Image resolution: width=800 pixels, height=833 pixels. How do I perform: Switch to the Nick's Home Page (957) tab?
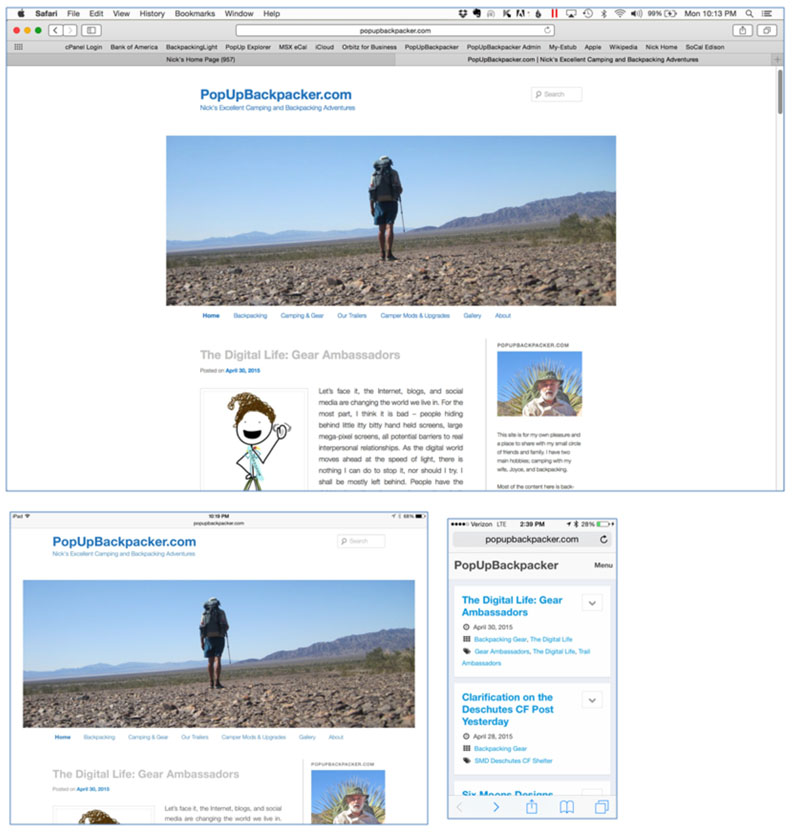(200, 60)
